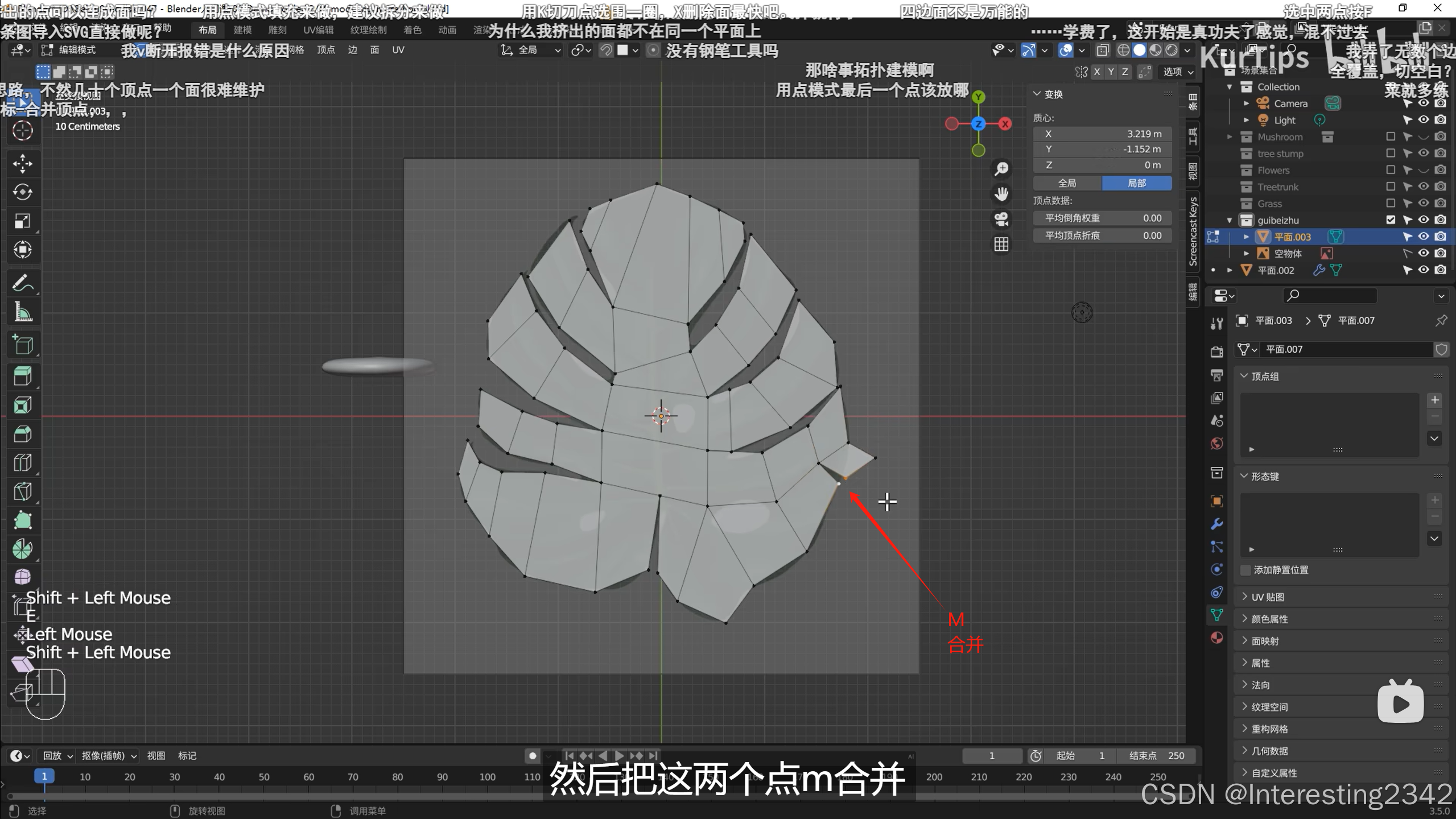Image resolution: width=1456 pixels, height=819 pixels.
Task: Select the Scale tool
Action: tap(23, 221)
